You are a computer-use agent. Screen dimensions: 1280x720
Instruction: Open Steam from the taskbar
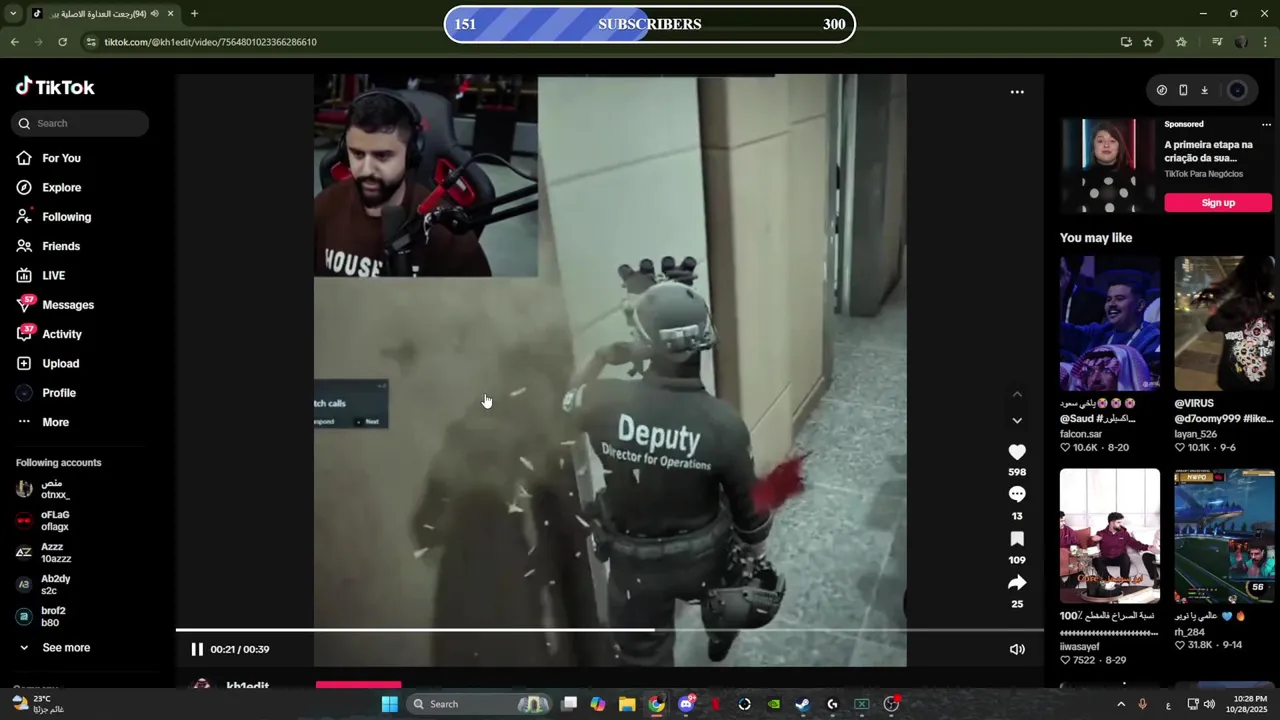point(803,704)
